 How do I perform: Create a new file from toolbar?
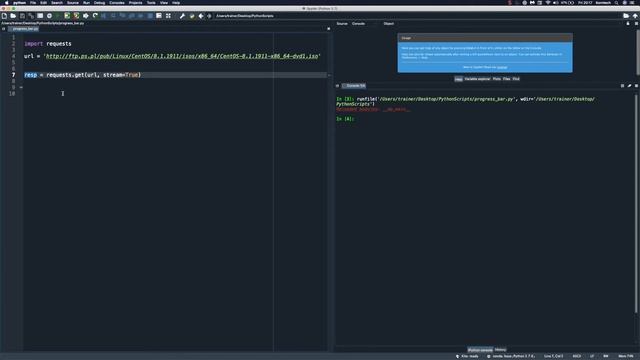[4, 16]
